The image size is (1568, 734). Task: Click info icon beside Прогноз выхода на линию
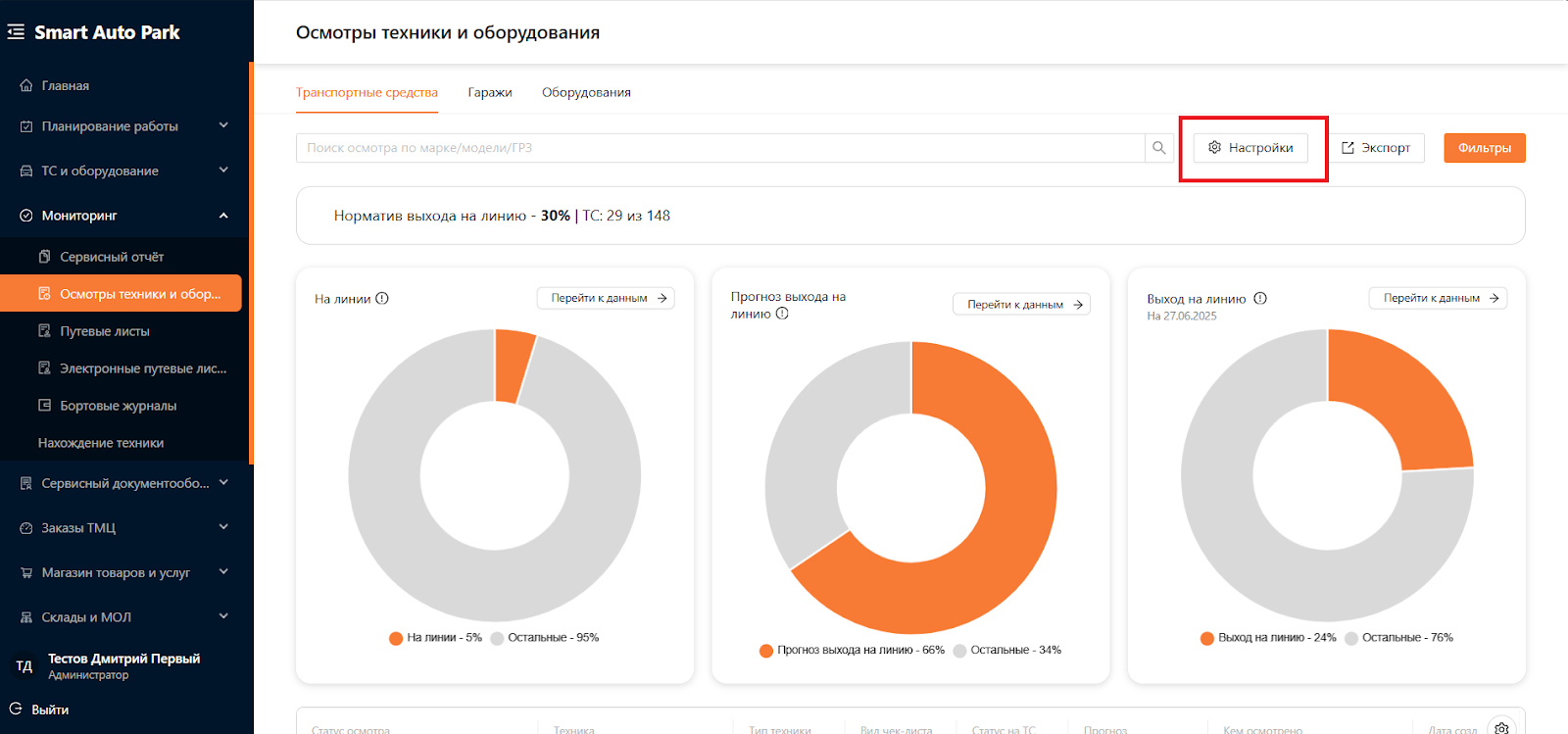(x=782, y=314)
